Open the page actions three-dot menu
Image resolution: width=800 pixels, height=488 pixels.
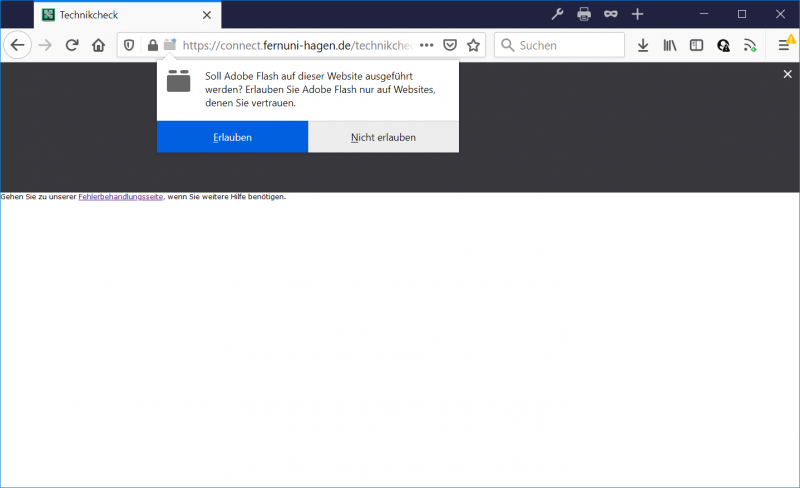(427, 45)
